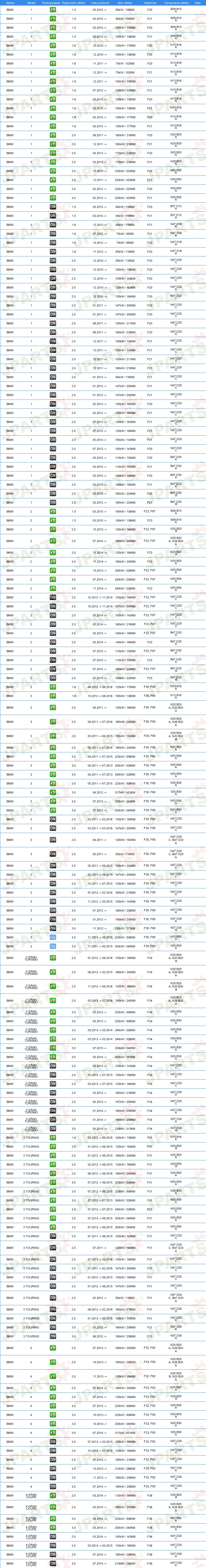Image resolution: width=206 pixels, height=1568 pixels.
Task: Click the ON diesel icon in BMW 3 11.2012 230kW / 313KM row
Action: pyautogui.click(x=53, y=928)
